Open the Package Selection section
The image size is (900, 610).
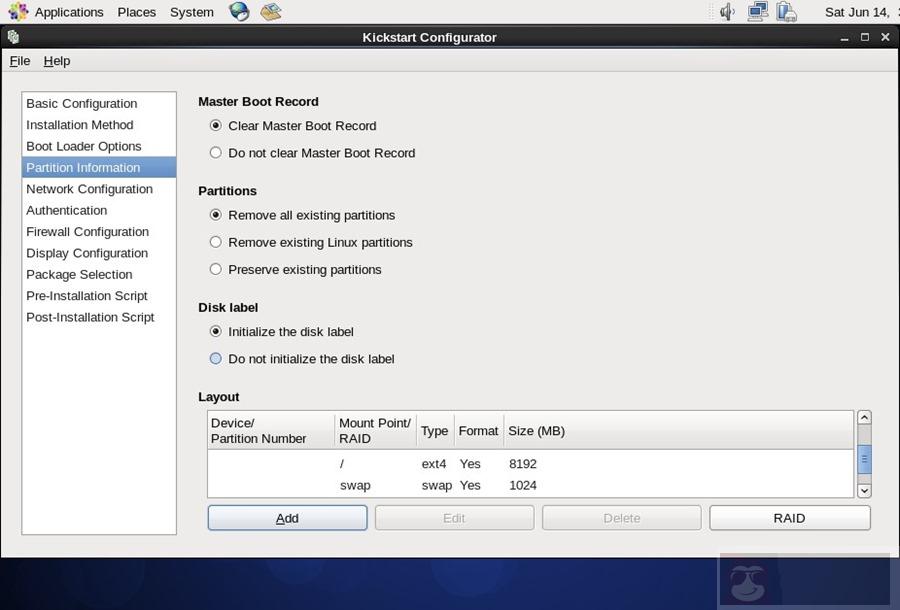point(79,274)
